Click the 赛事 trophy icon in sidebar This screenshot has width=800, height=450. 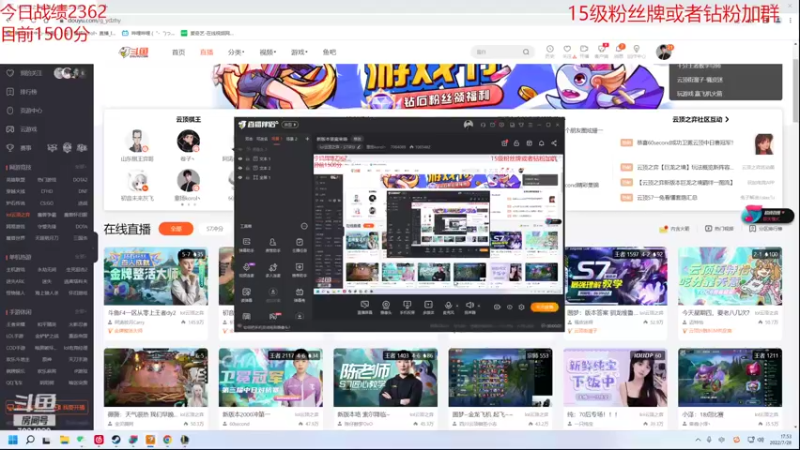(x=10, y=148)
